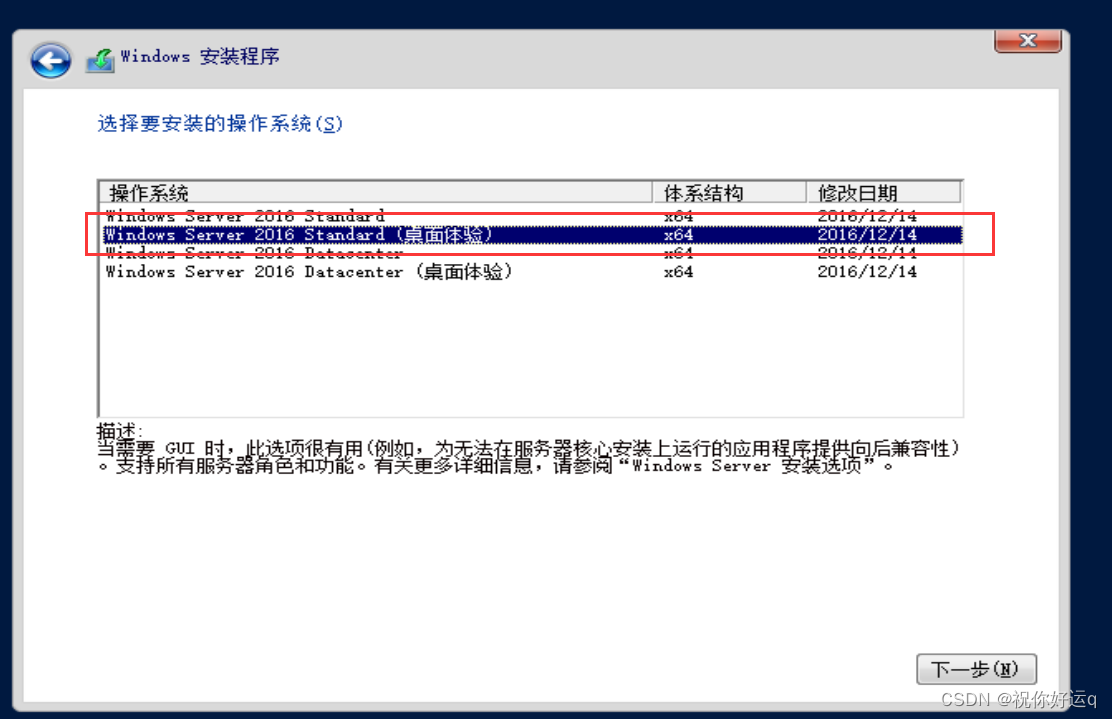This screenshot has width=1112, height=719.
Task: Click the 选择要安装的操作系统(S) label
Action: [220, 123]
